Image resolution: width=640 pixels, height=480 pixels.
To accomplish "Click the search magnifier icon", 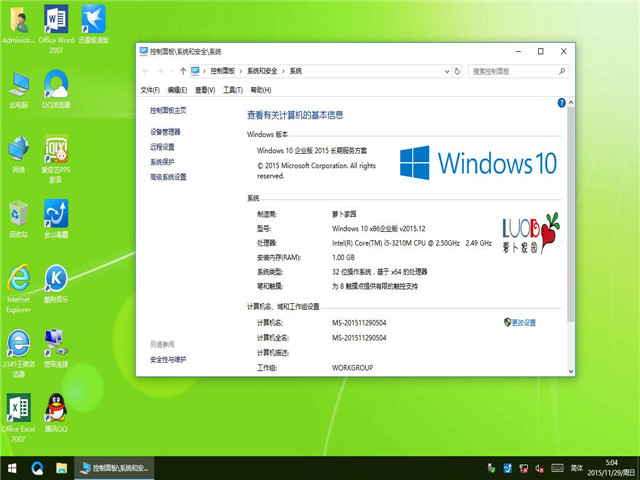I will [x=562, y=71].
